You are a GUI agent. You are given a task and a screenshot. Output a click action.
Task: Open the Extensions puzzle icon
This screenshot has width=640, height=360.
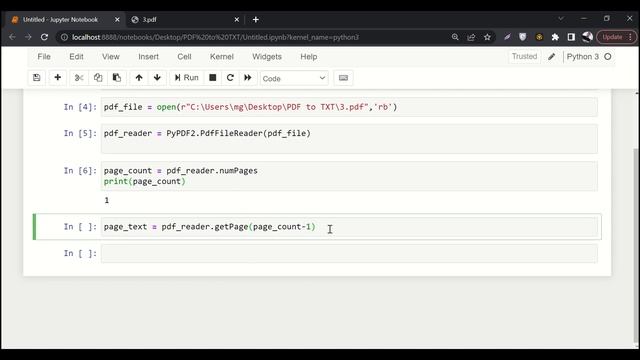555,37
